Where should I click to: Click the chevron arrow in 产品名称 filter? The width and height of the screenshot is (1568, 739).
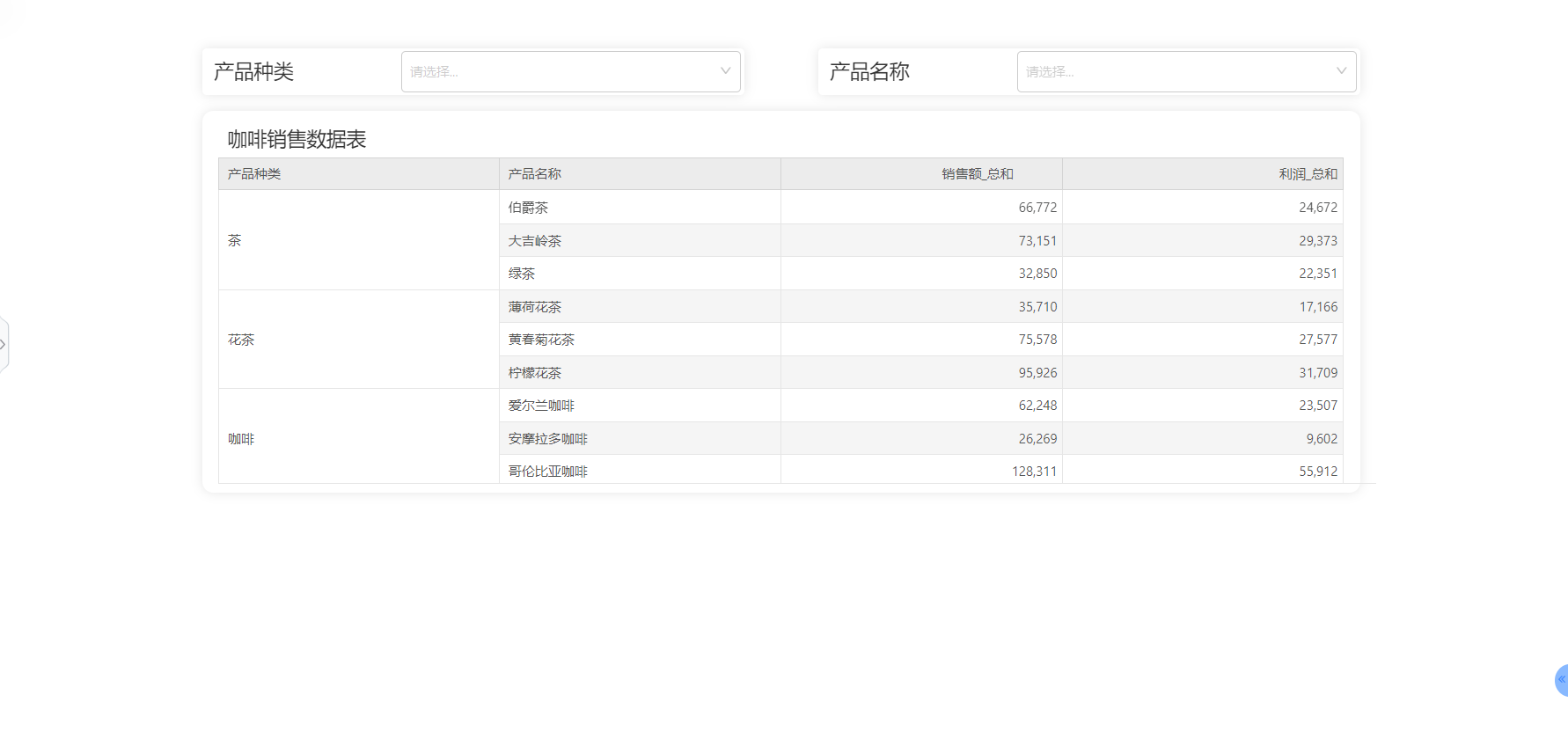coord(1341,71)
